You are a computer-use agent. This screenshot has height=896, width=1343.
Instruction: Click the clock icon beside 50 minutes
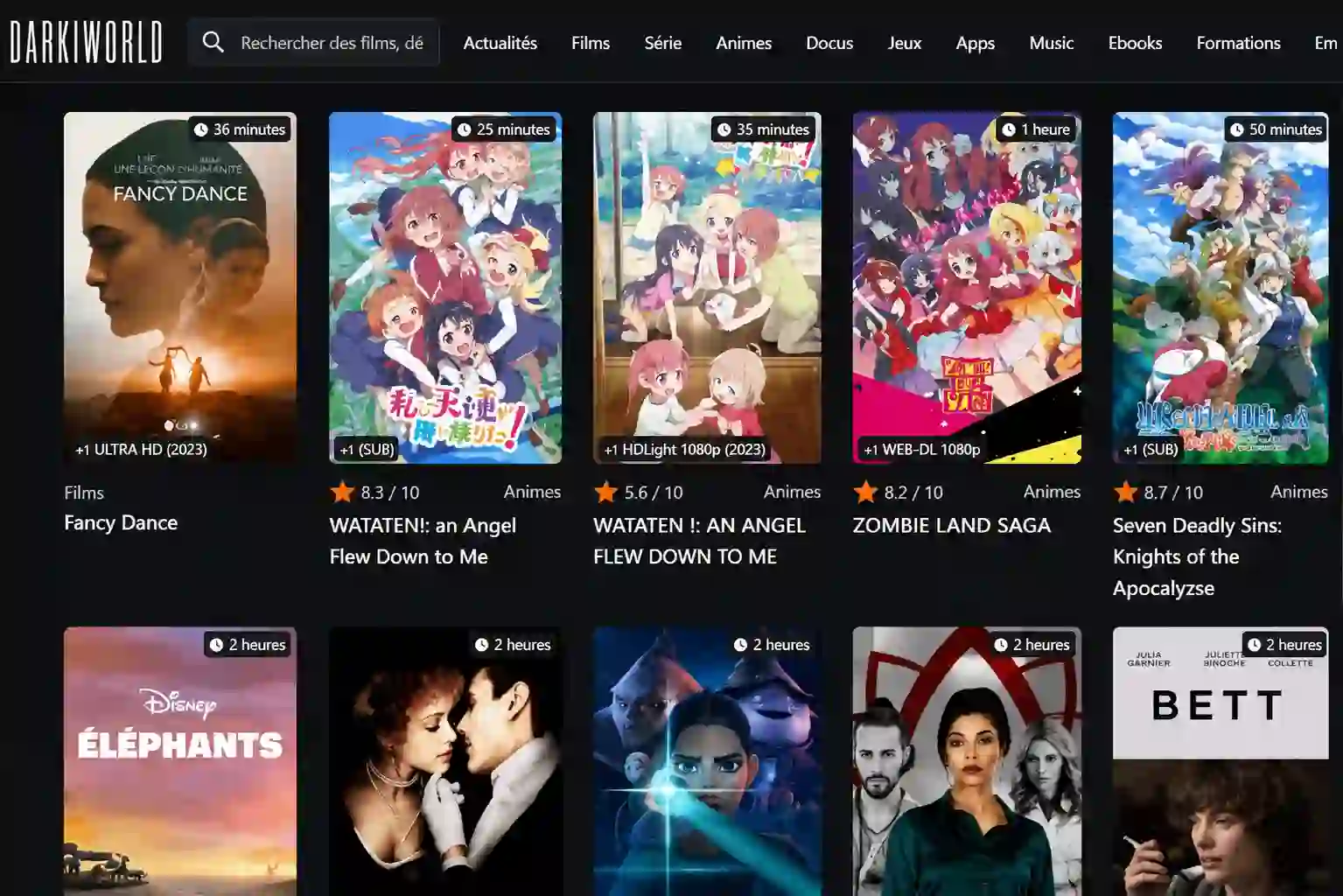1237,129
